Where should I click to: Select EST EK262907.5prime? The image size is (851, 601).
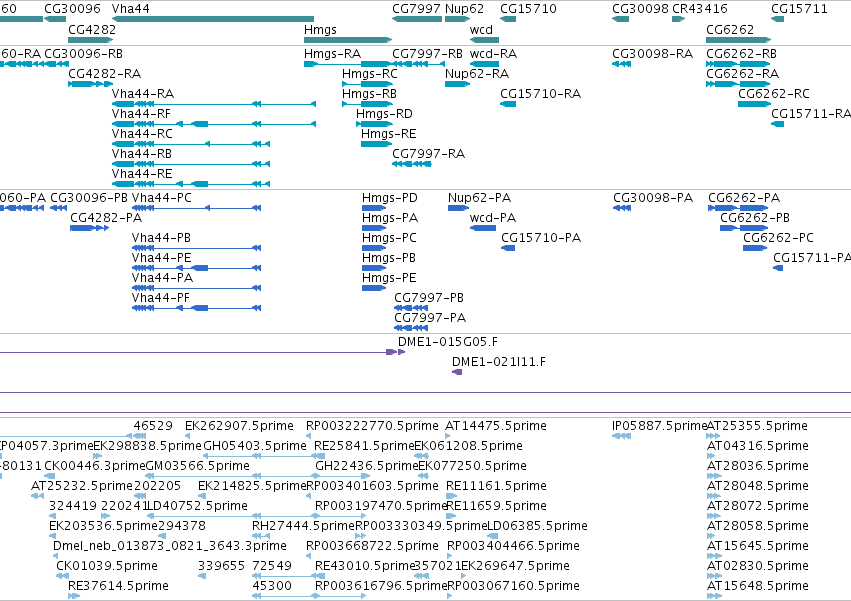[188, 436]
